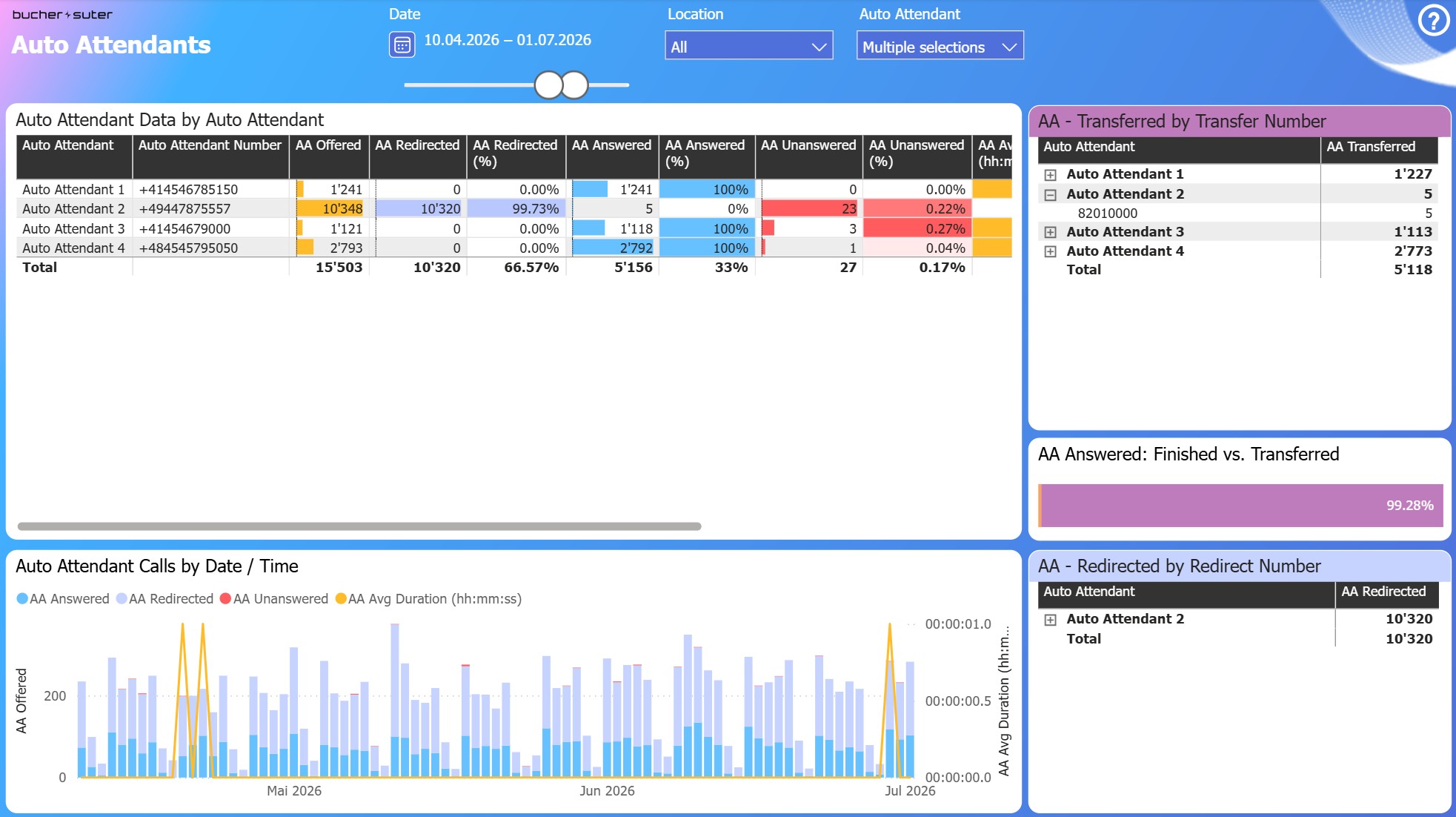Click AA Avg Duration legend item
Screen dimensions: 1456x817
(x=428, y=599)
